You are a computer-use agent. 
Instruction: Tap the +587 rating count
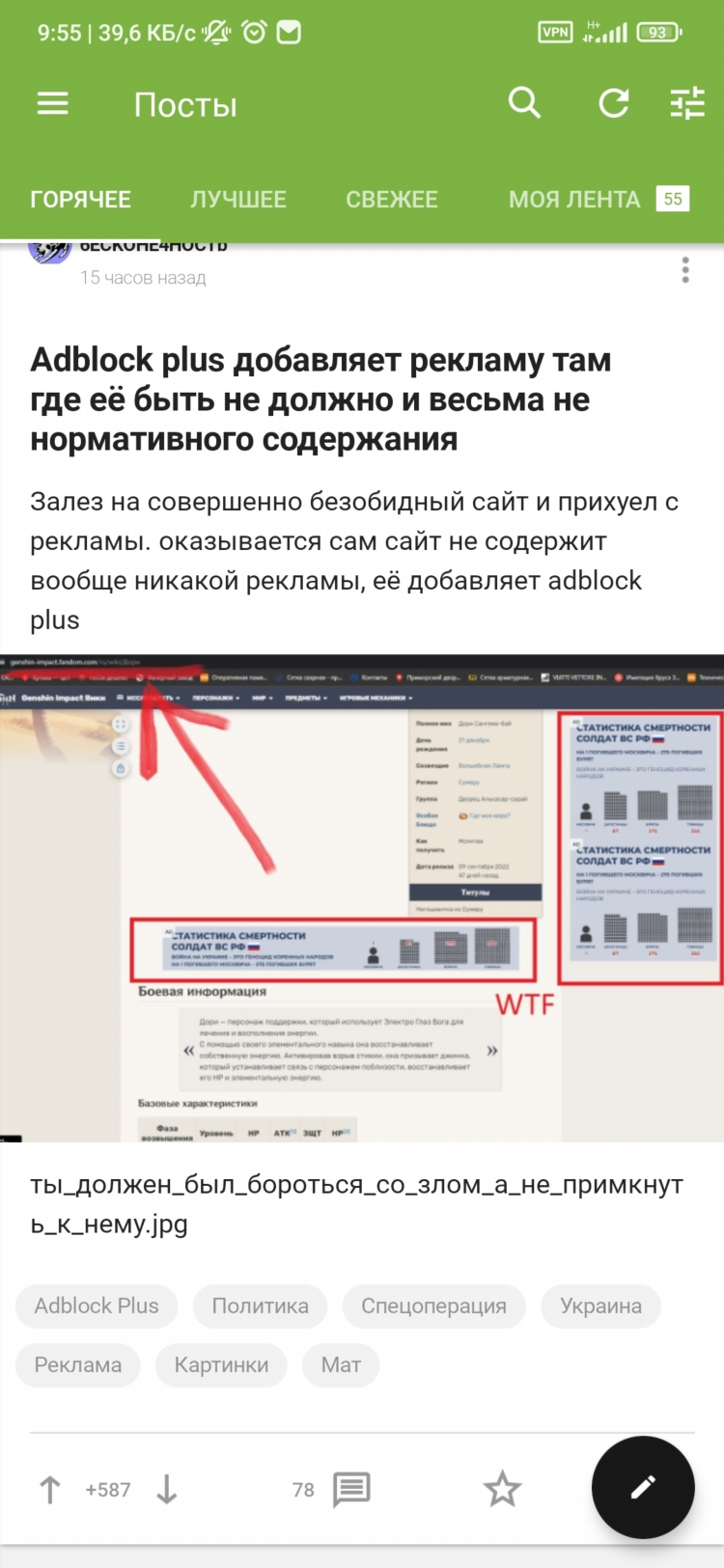coord(108,1490)
